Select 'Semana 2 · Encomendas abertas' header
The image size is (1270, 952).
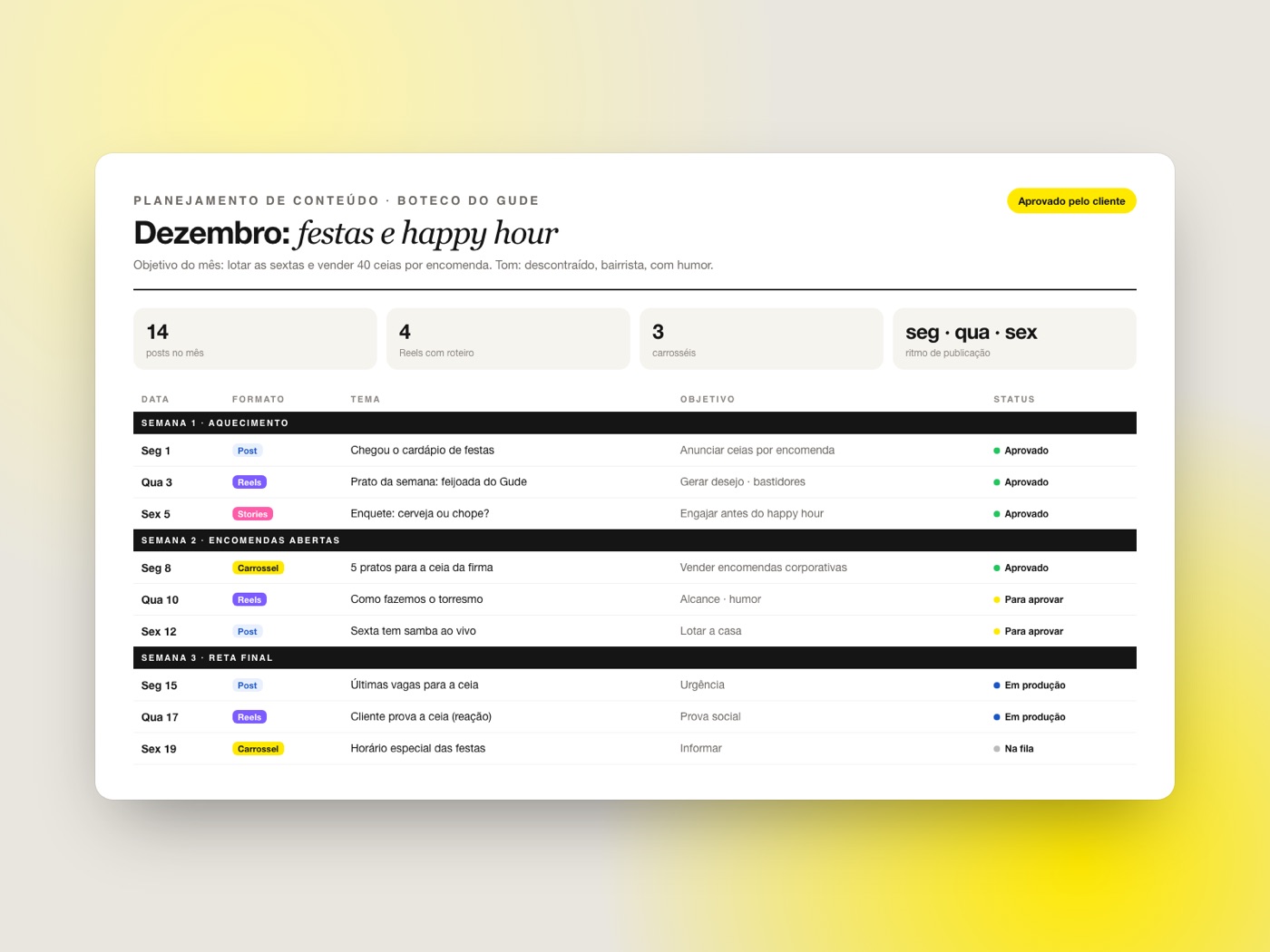point(635,540)
